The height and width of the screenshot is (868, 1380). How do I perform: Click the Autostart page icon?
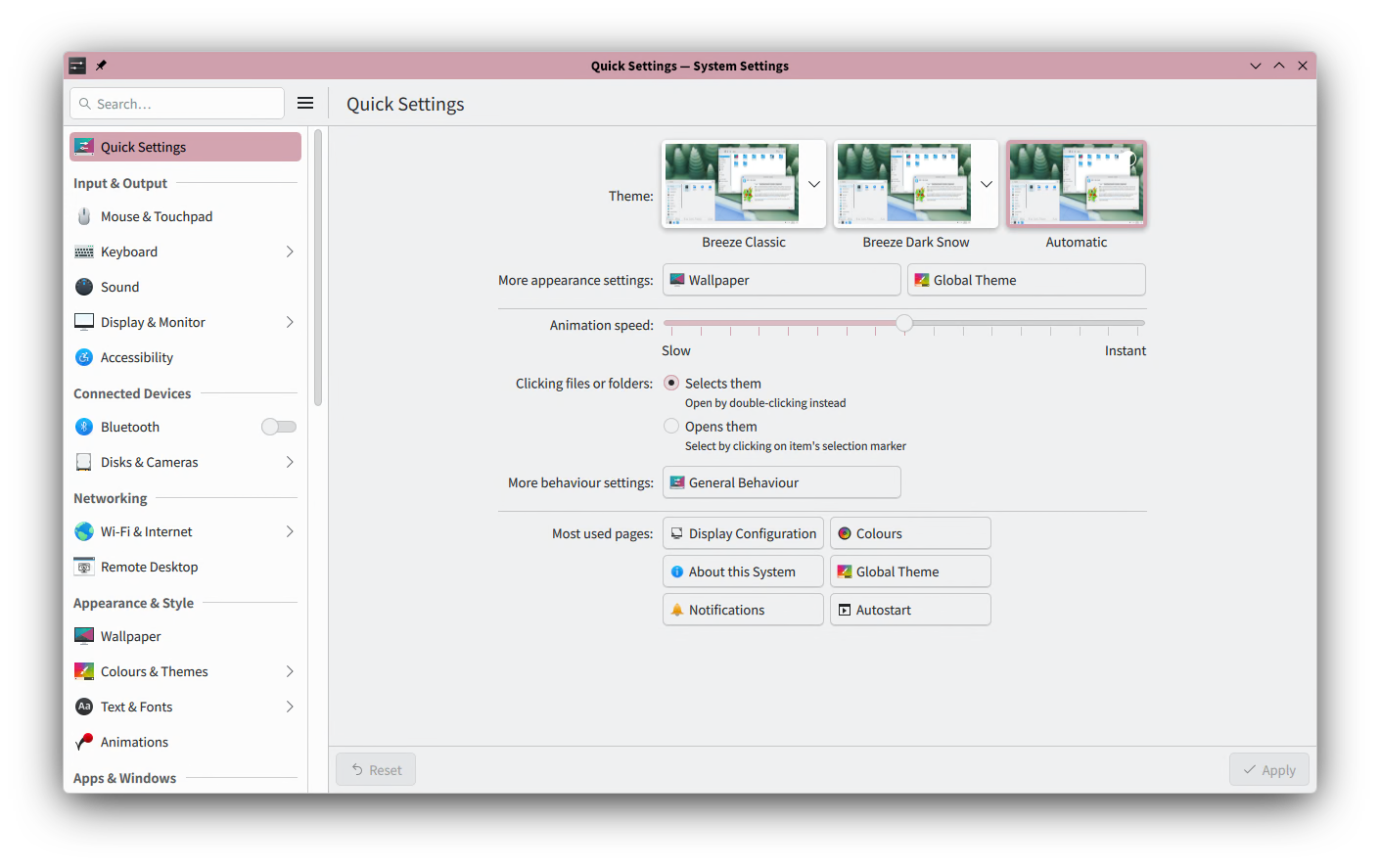pos(845,610)
